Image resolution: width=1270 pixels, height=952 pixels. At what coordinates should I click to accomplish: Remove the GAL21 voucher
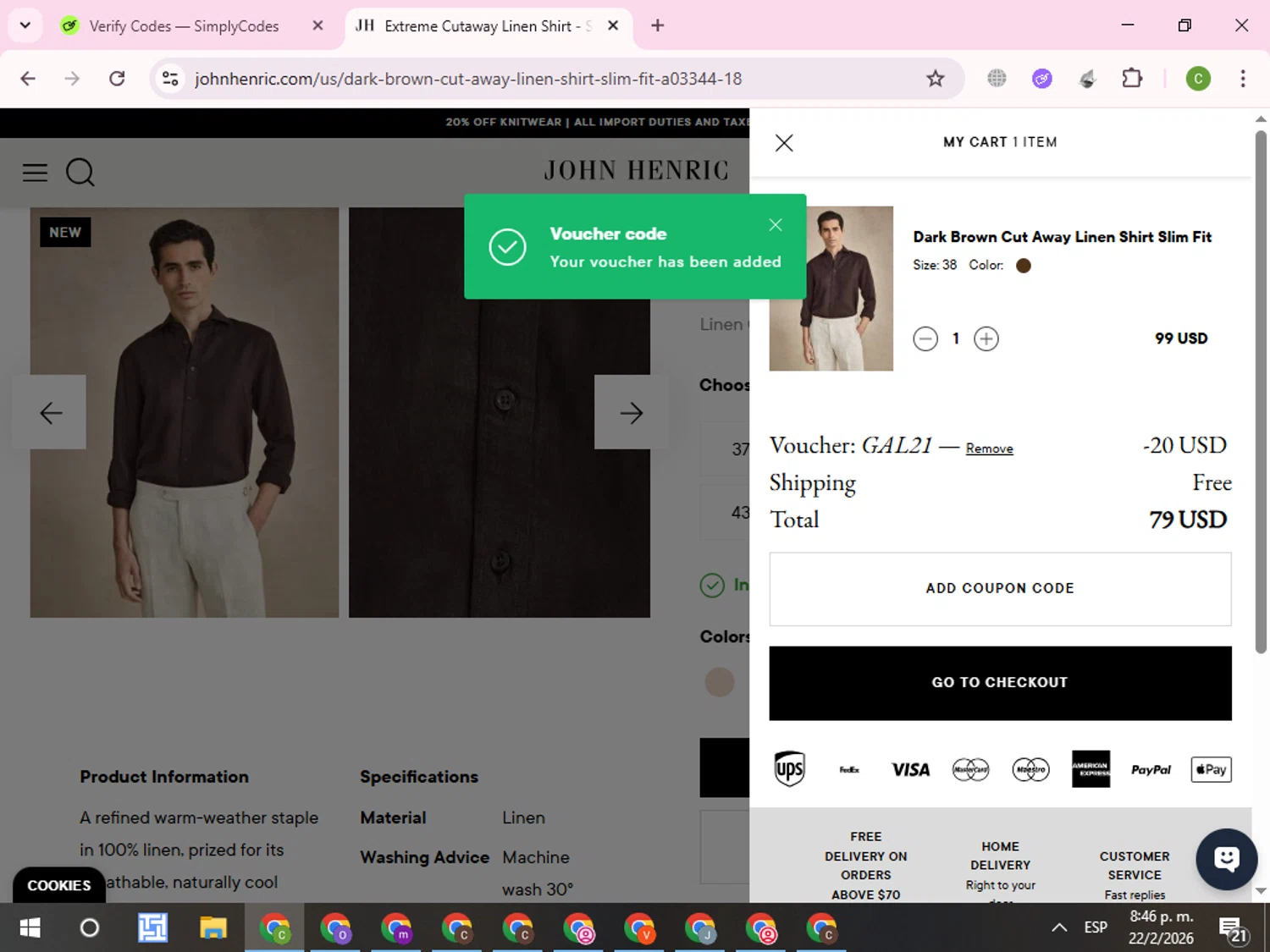pyautogui.click(x=989, y=448)
